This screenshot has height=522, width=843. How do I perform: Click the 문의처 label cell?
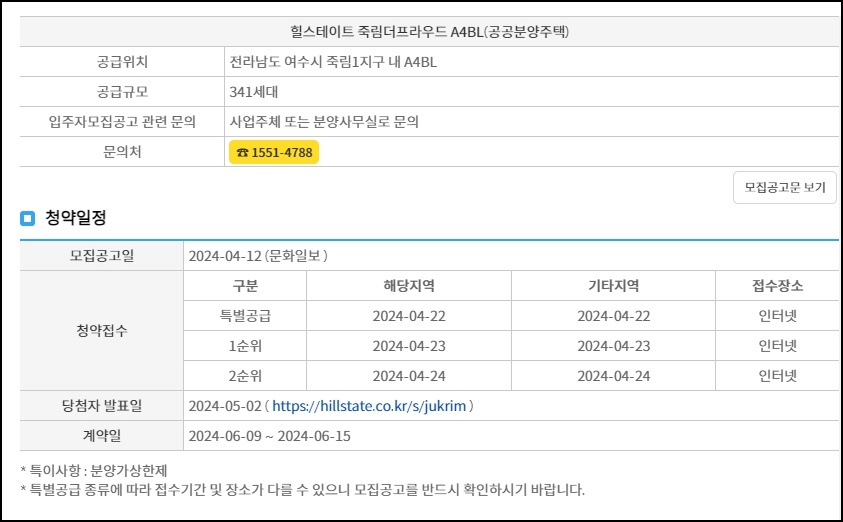pos(122,152)
